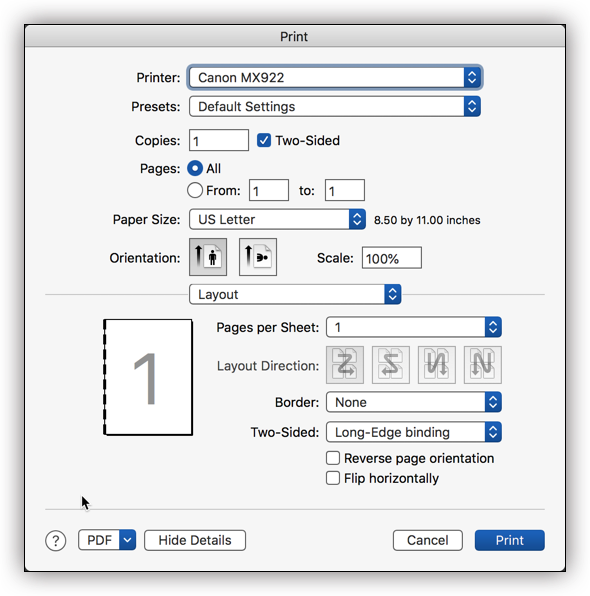Image resolution: width=590 pixels, height=596 pixels.
Task: Click the blue Print button
Action: tap(509, 540)
